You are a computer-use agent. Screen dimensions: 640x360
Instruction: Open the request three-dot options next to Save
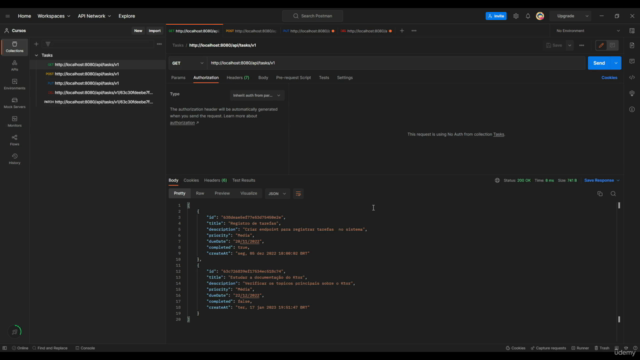tap(582, 45)
